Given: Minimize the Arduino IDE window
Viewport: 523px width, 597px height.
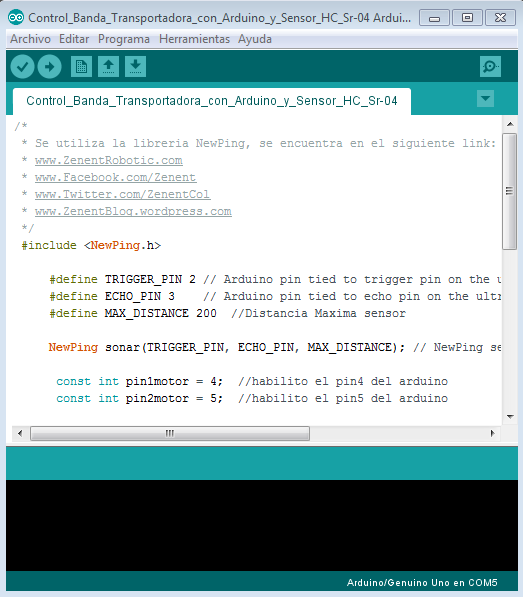Looking at the screenshot, I should [434, 18].
